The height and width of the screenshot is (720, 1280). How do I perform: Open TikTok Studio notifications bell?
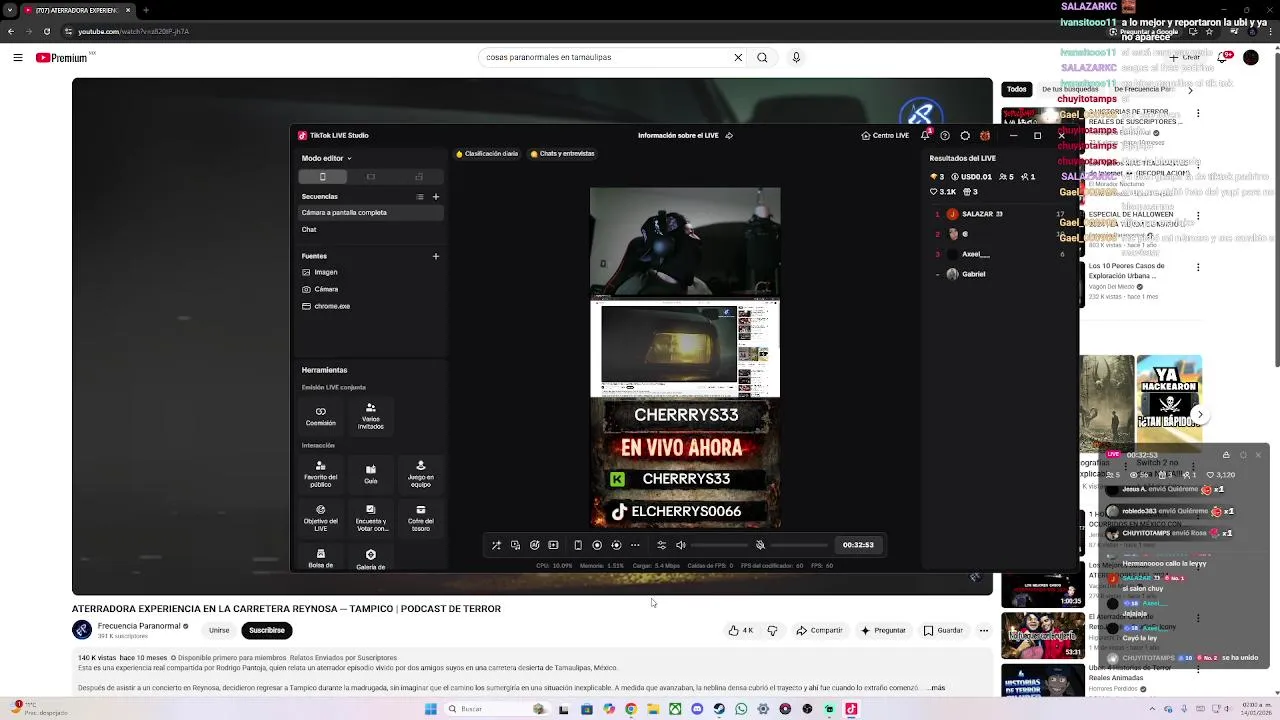925,136
